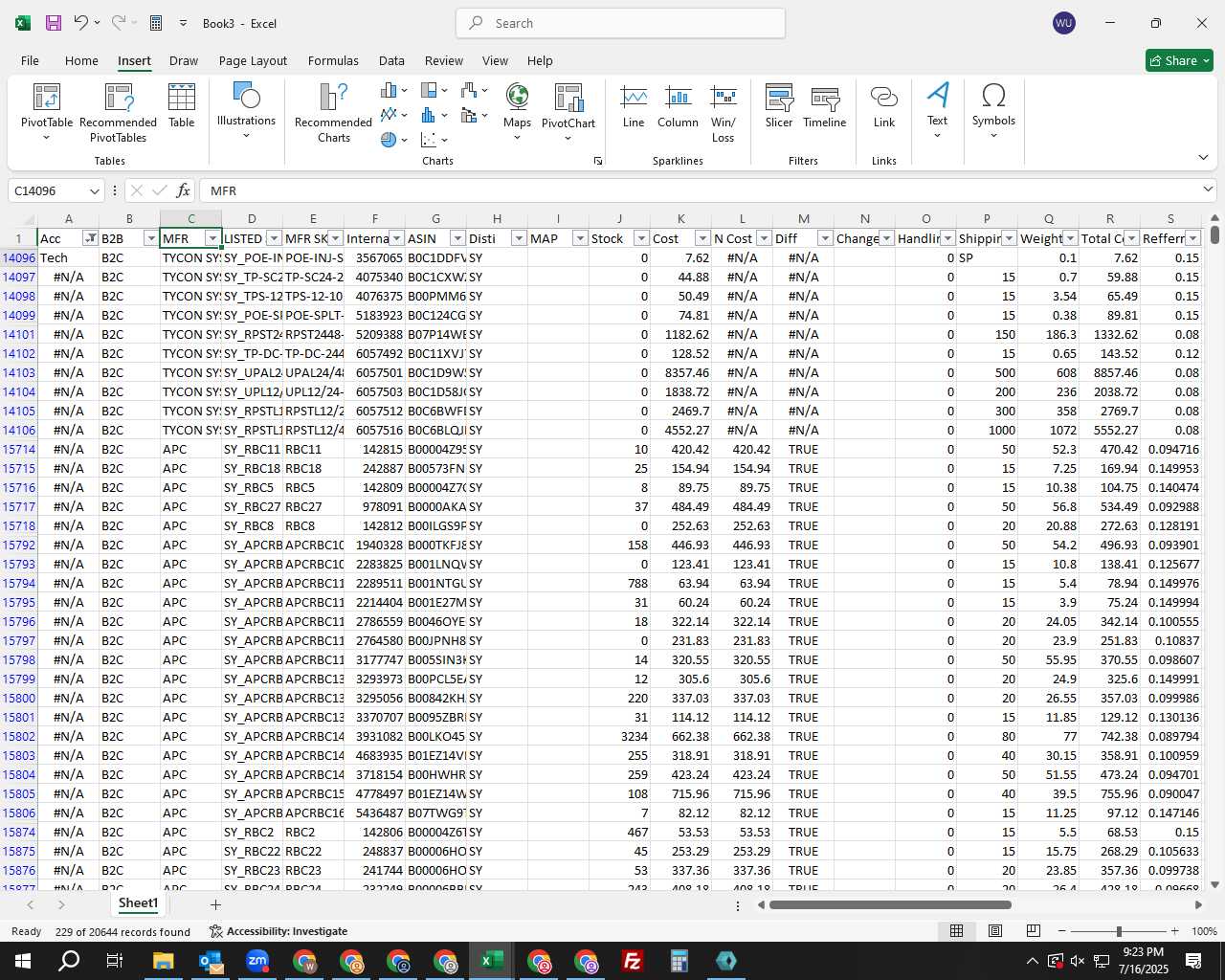The width and height of the screenshot is (1225, 980).
Task: Switch to the Review tab
Action: click(443, 60)
